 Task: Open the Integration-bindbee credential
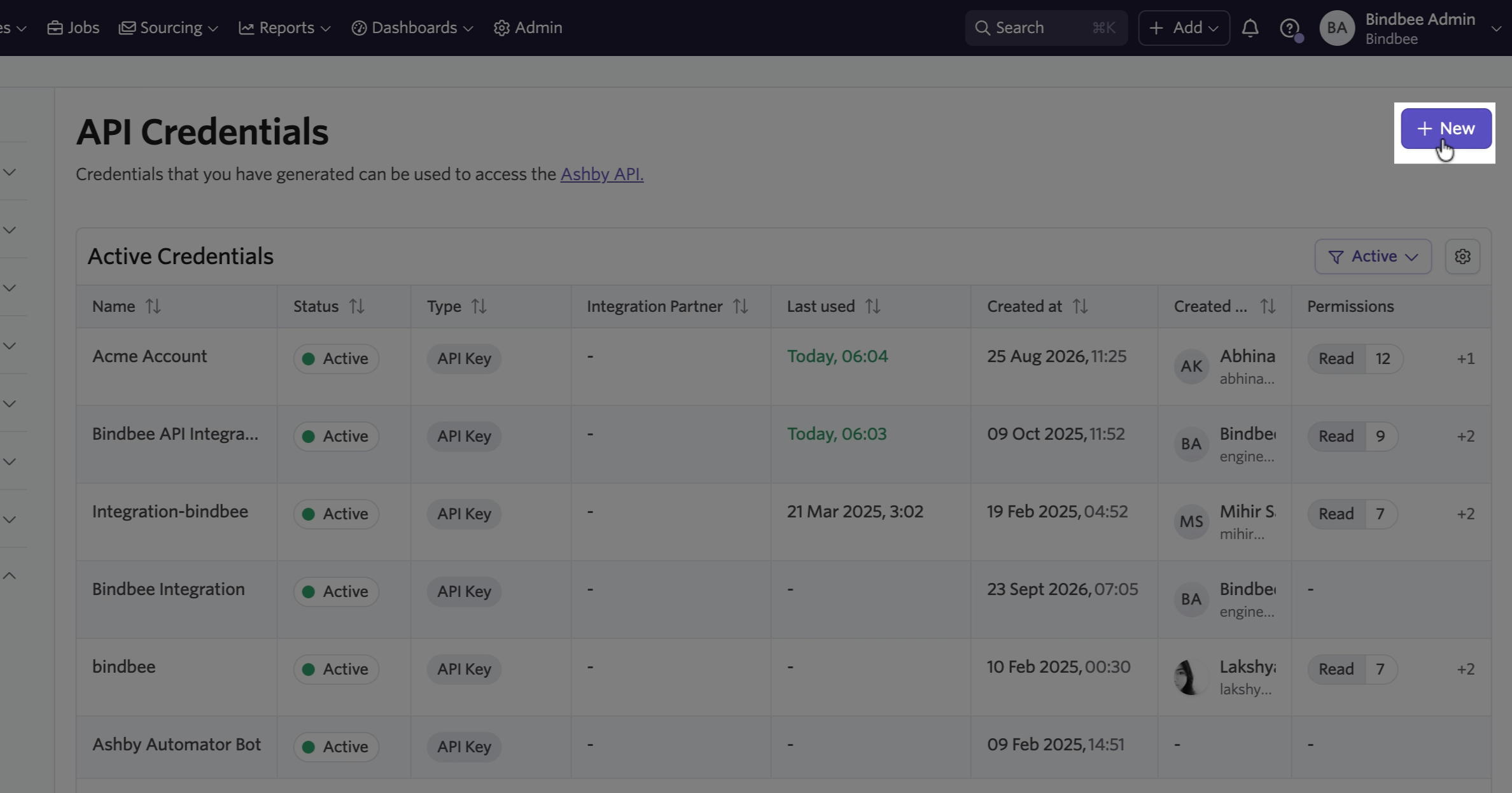pos(170,512)
